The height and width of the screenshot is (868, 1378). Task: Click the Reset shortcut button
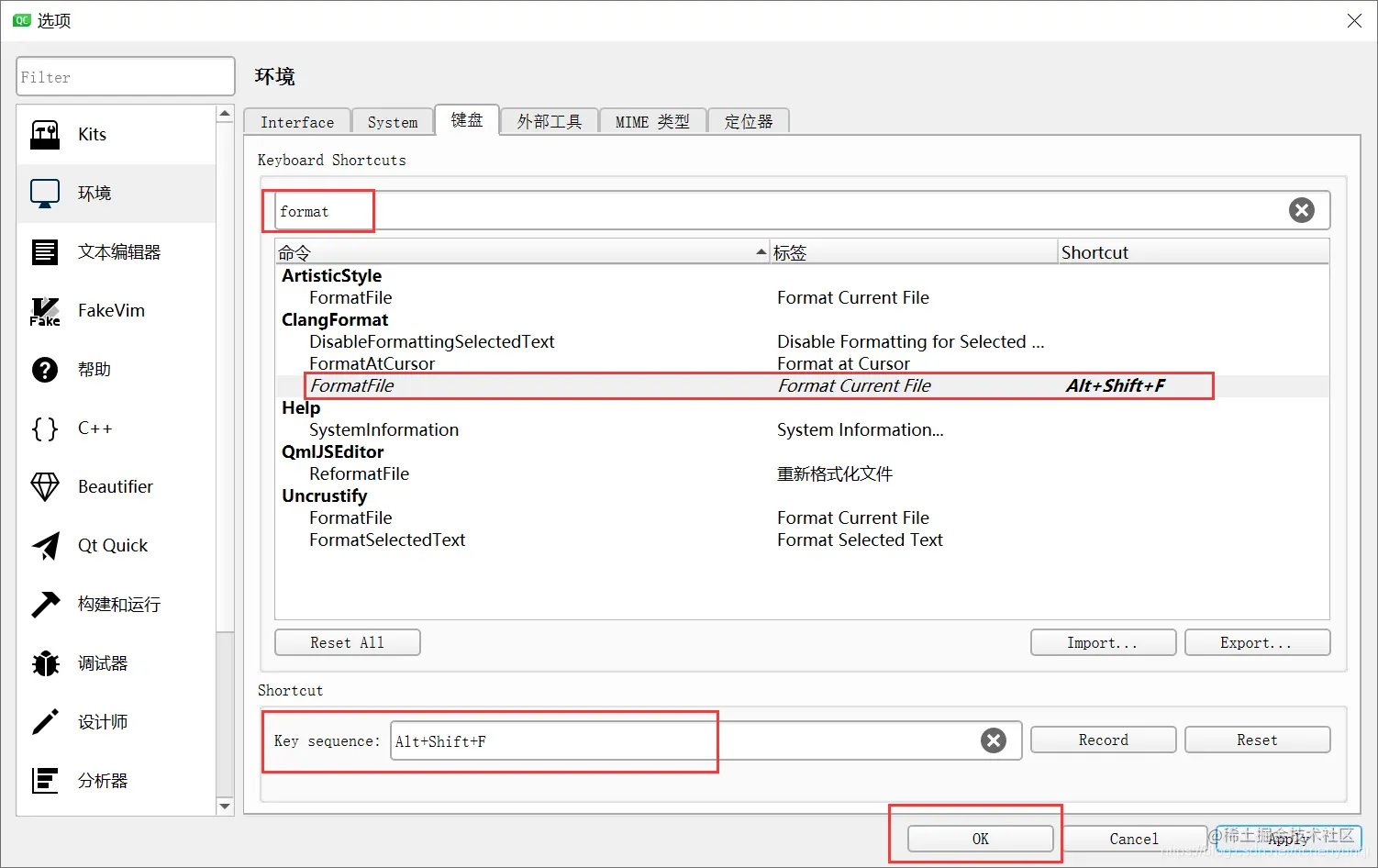pyautogui.click(x=1257, y=740)
